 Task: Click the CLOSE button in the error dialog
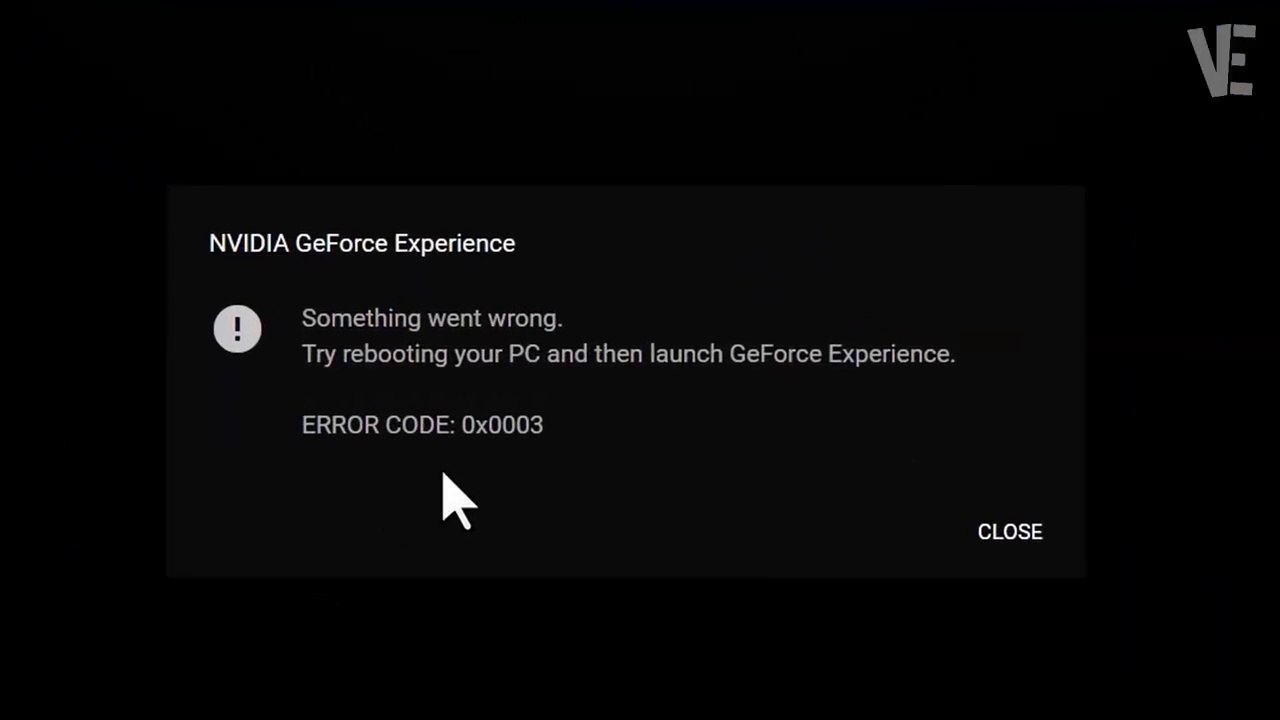click(1010, 532)
